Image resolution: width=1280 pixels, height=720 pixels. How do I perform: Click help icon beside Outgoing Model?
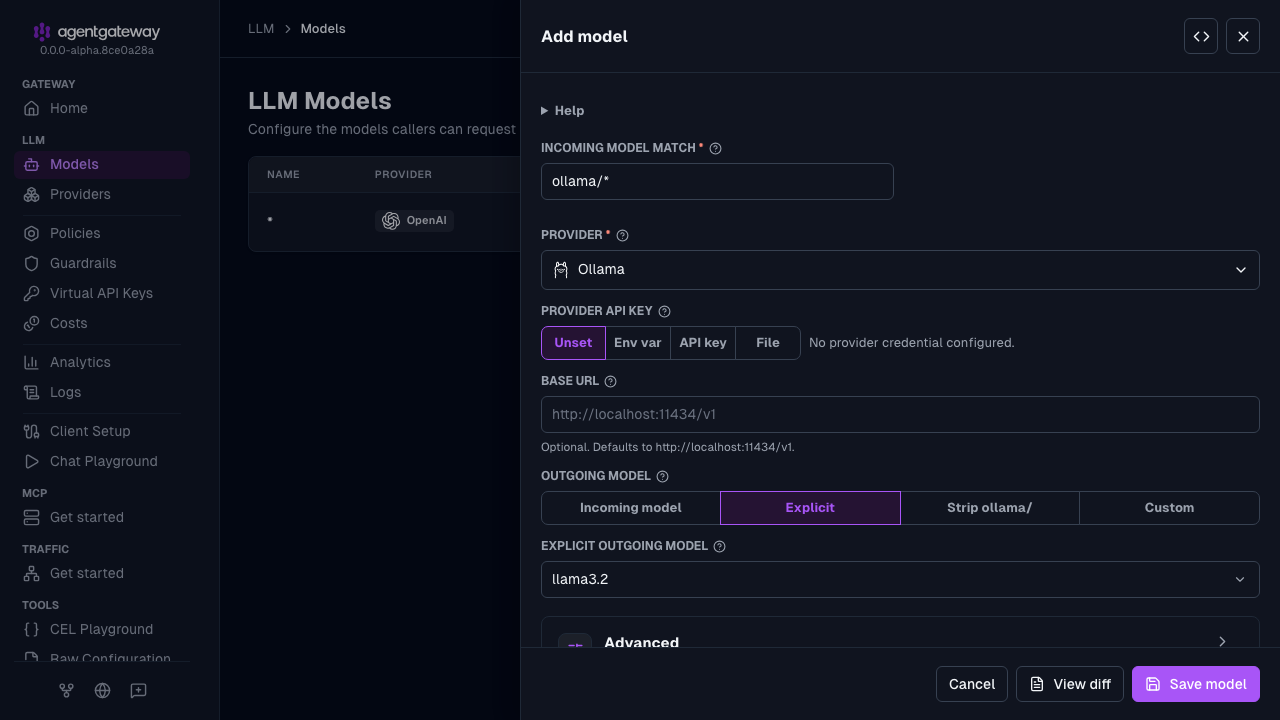[x=662, y=476]
